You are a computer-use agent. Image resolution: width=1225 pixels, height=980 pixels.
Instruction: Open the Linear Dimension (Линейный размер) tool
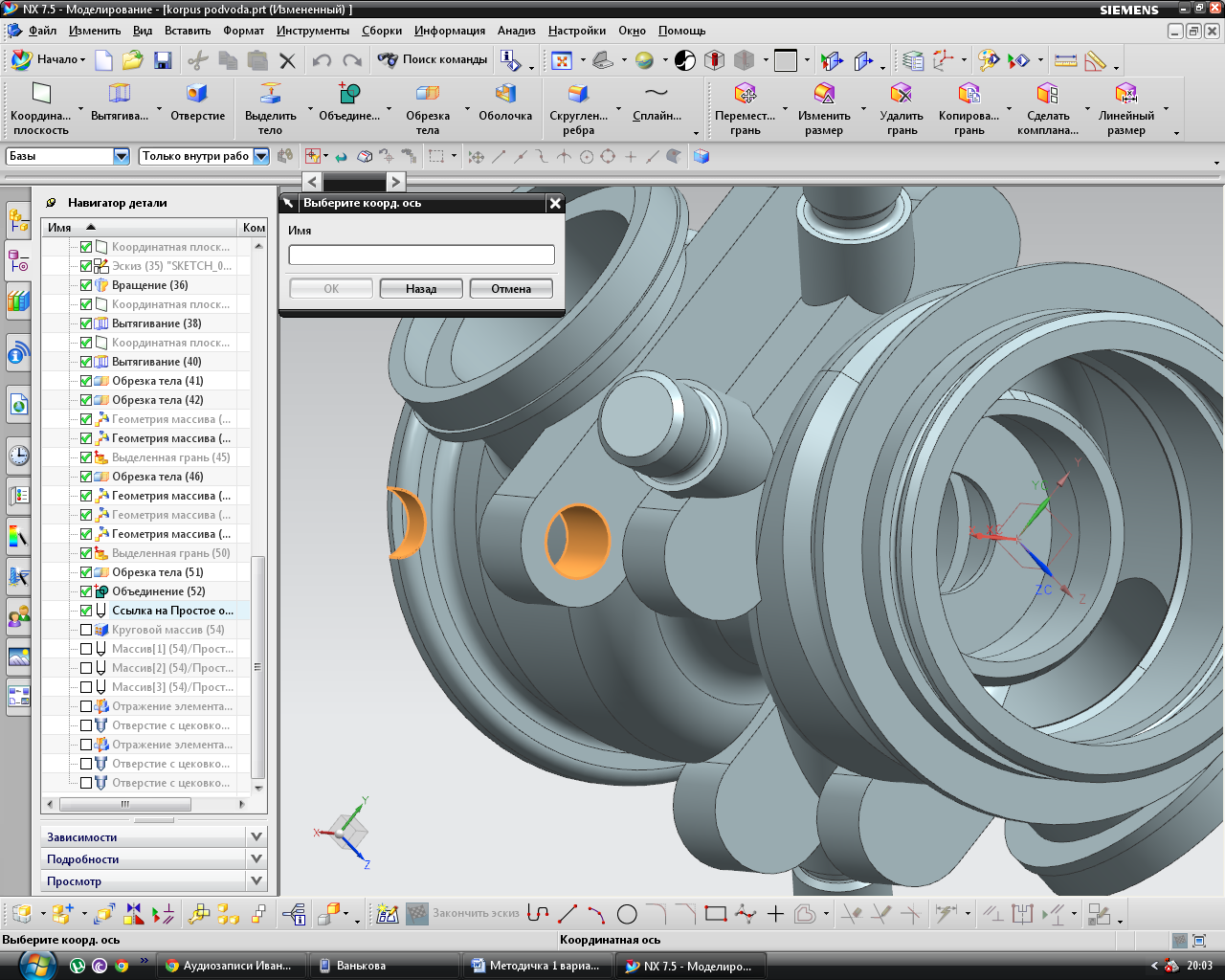tap(1126, 107)
